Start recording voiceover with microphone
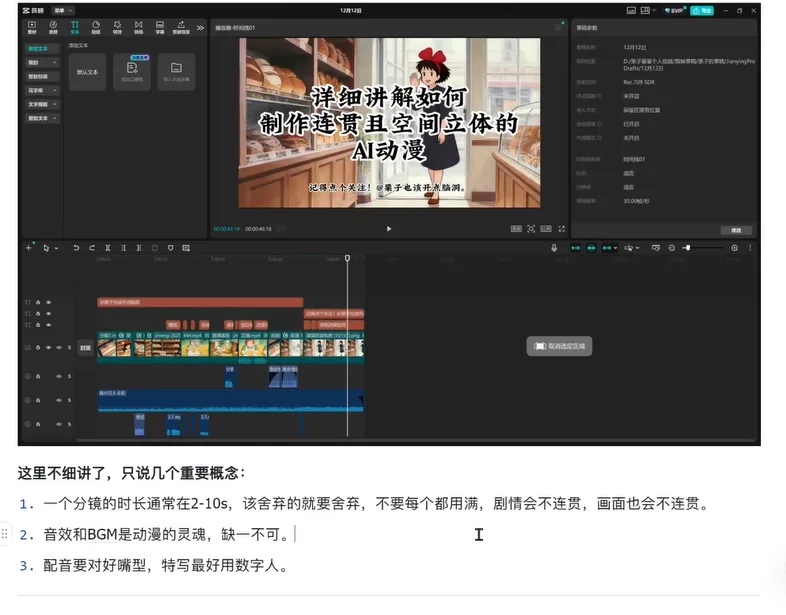The height and width of the screenshot is (615, 786). [x=554, y=248]
